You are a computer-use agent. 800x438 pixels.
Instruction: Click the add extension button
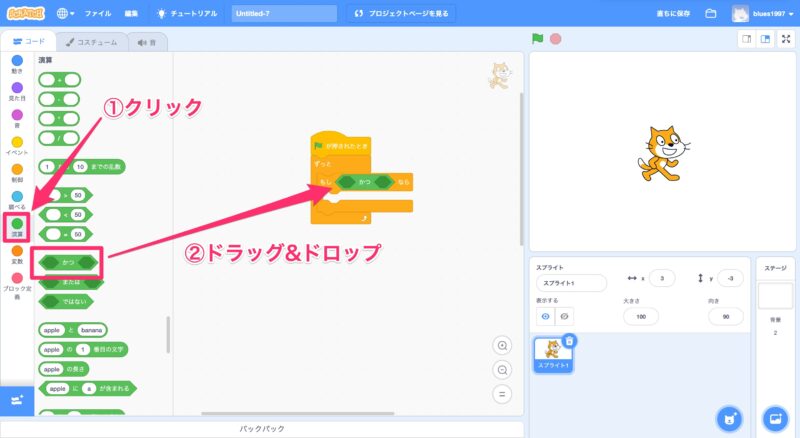pos(16,400)
